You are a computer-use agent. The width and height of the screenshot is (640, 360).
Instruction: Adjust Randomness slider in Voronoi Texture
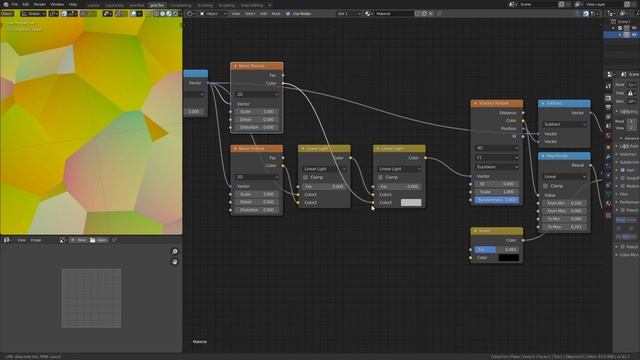tap(497, 200)
